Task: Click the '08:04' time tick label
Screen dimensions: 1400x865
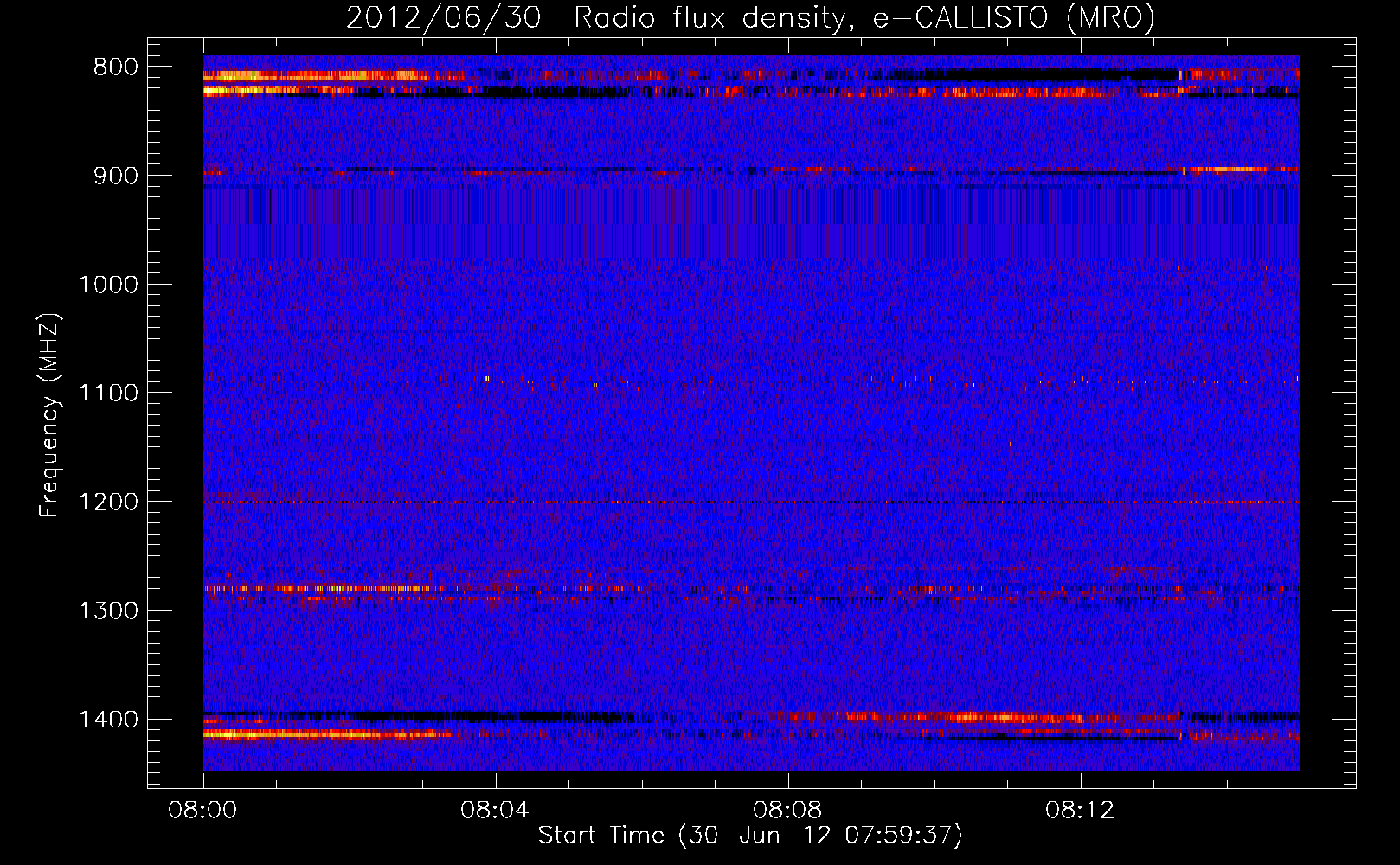Action: (496, 811)
